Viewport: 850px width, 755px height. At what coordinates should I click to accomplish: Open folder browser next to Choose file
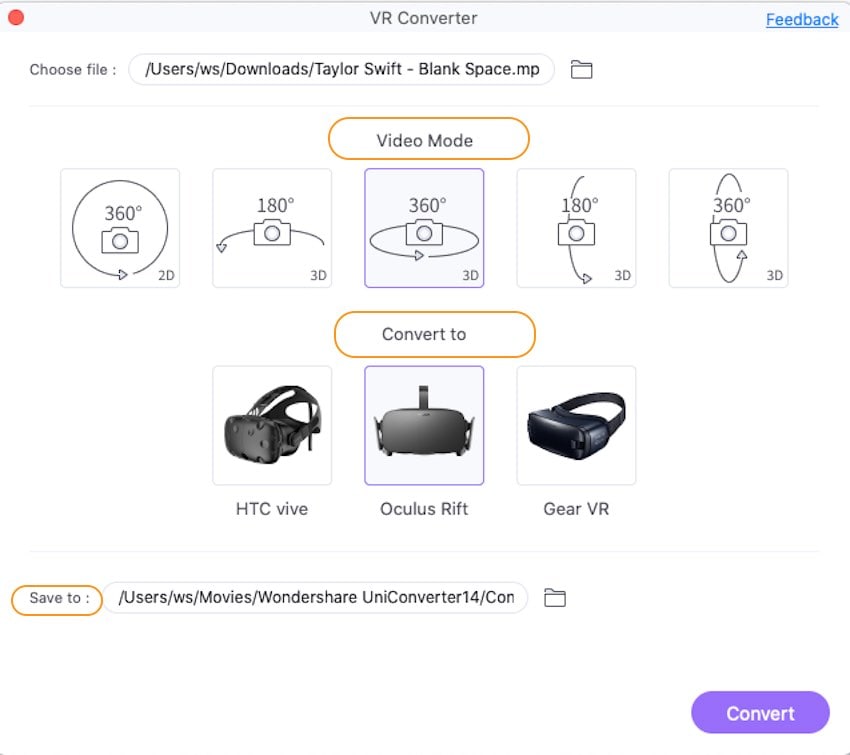tap(581, 69)
